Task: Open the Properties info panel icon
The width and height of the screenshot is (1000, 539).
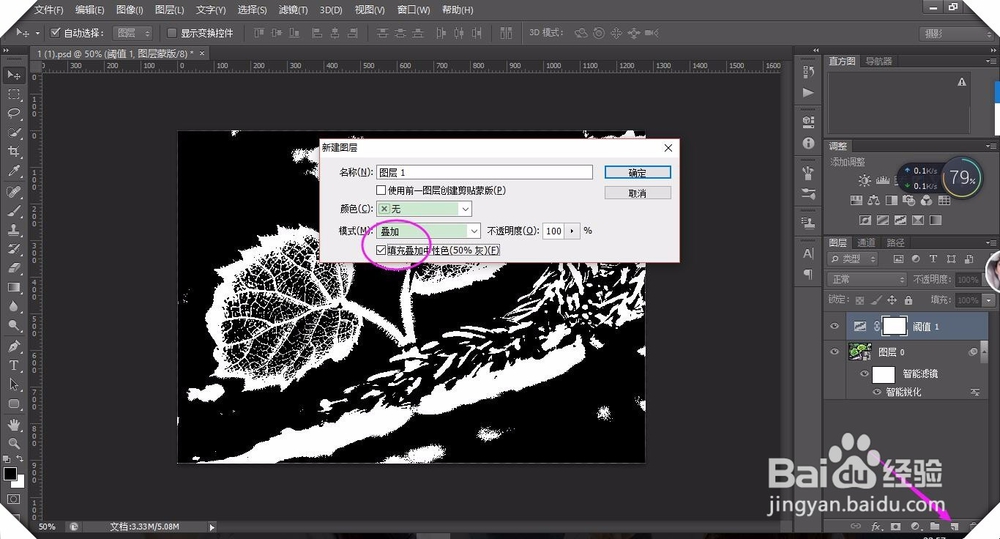Action: 808,144
